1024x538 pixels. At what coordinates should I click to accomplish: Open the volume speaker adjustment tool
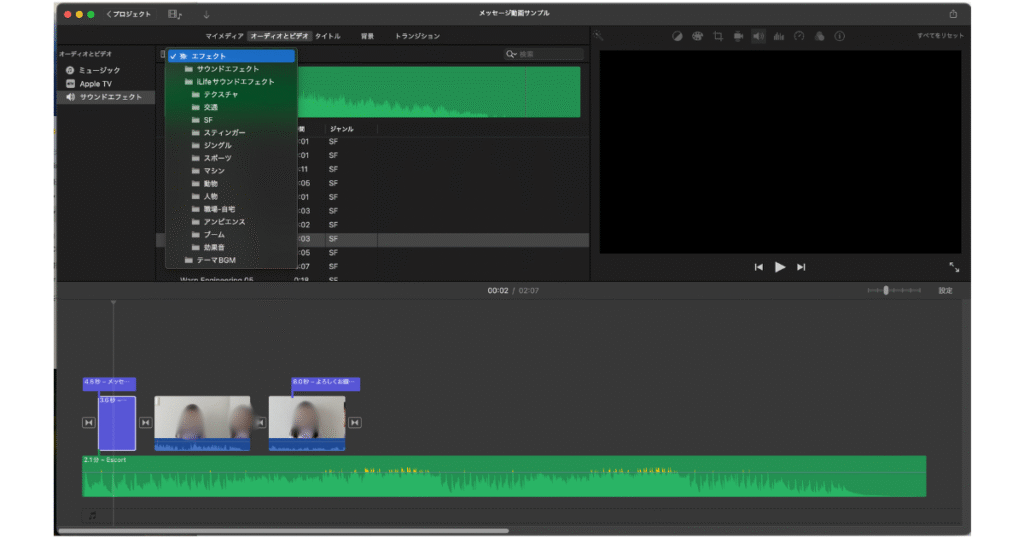(758, 36)
